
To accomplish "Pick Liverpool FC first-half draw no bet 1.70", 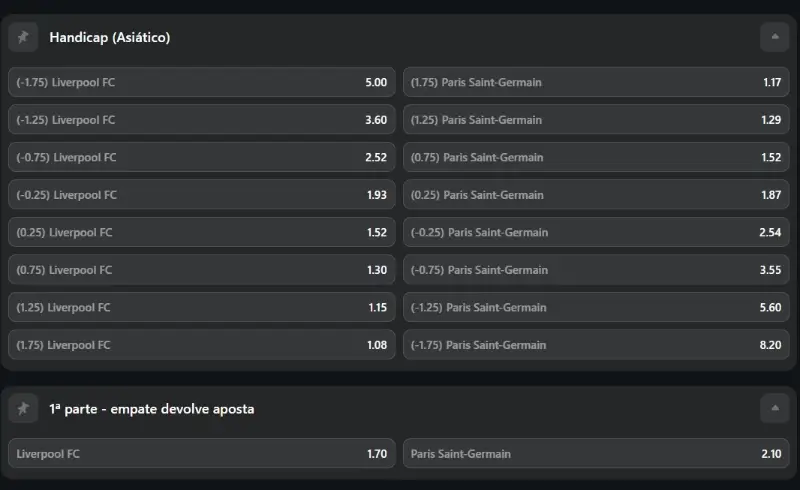I will (202, 454).
